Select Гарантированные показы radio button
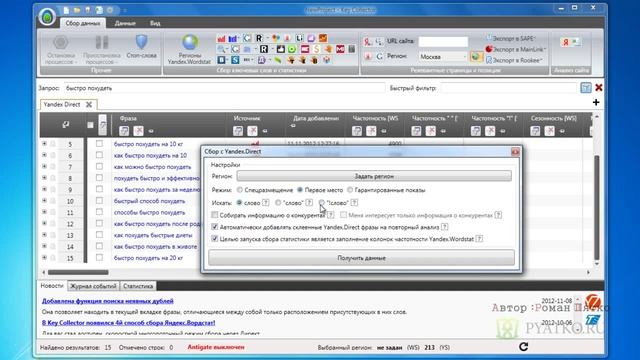Viewport: 640px width, 360px height. [x=350, y=190]
